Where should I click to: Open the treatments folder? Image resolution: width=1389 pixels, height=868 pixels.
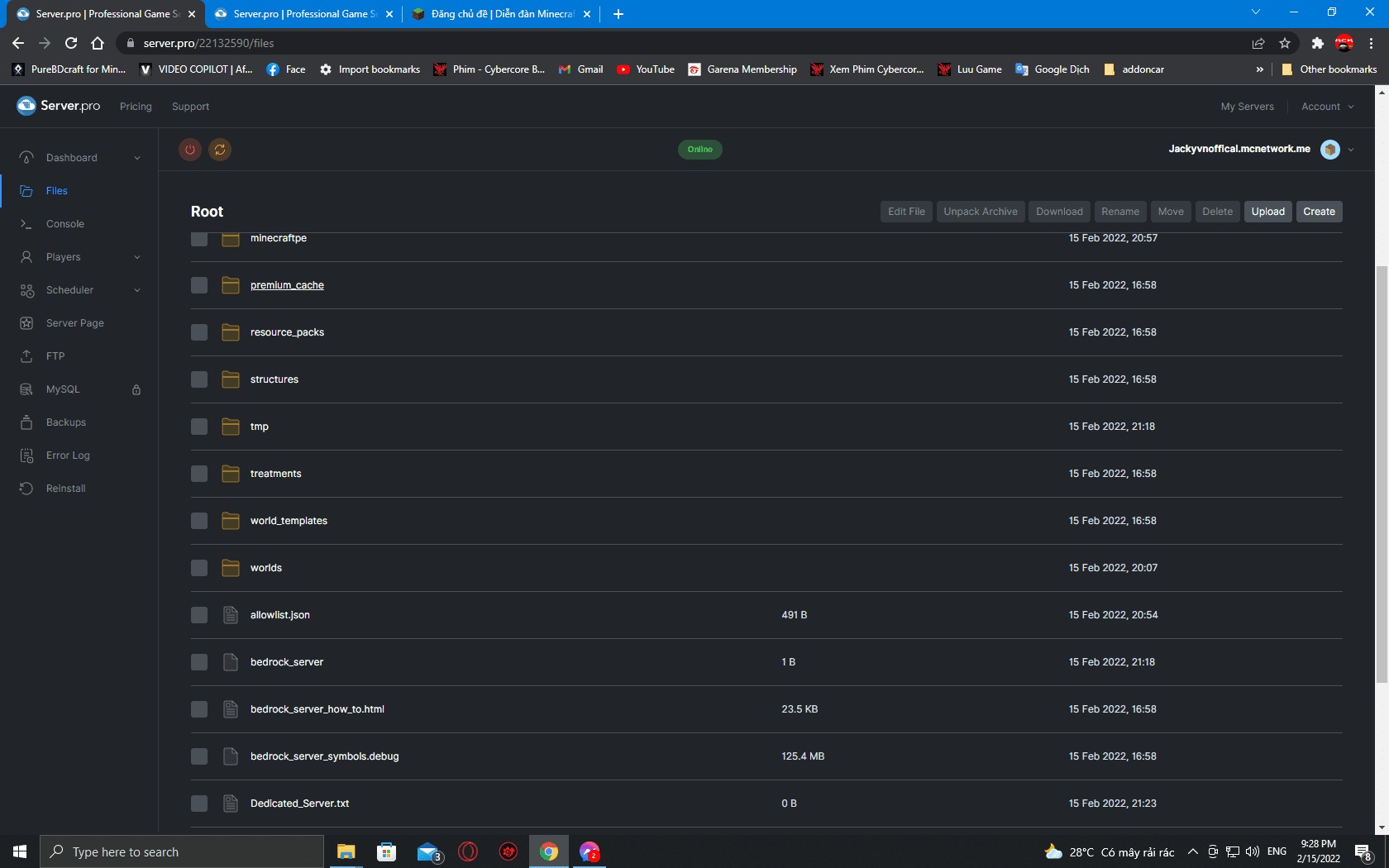(275, 474)
